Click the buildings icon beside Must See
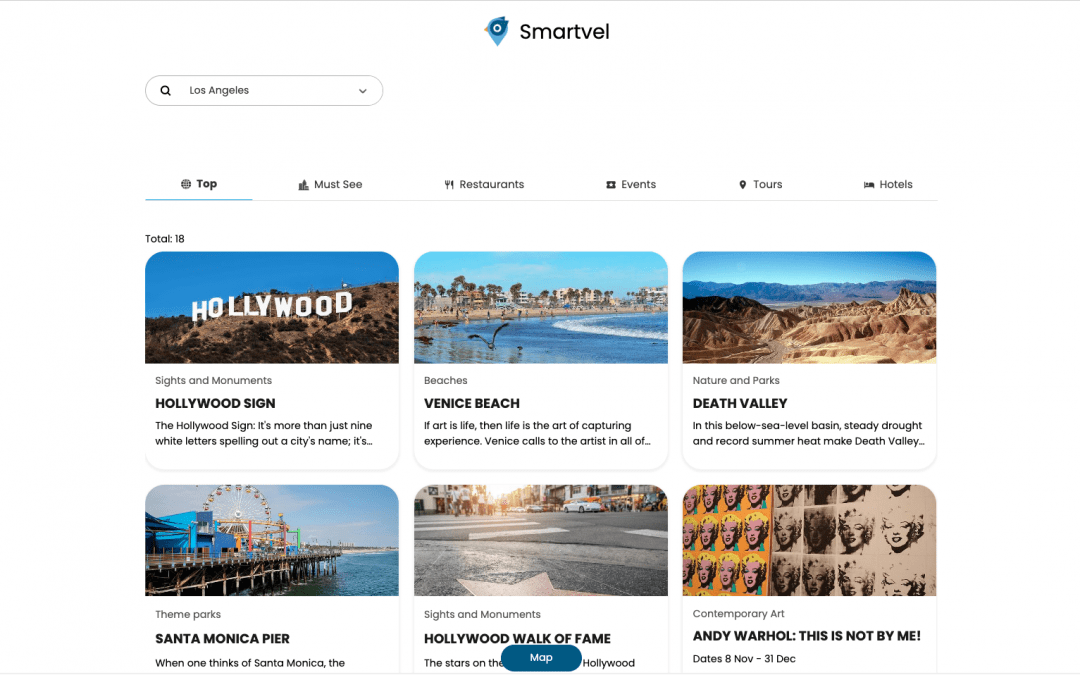The height and width of the screenshot is (675, 1080). [x=303, y=185]
